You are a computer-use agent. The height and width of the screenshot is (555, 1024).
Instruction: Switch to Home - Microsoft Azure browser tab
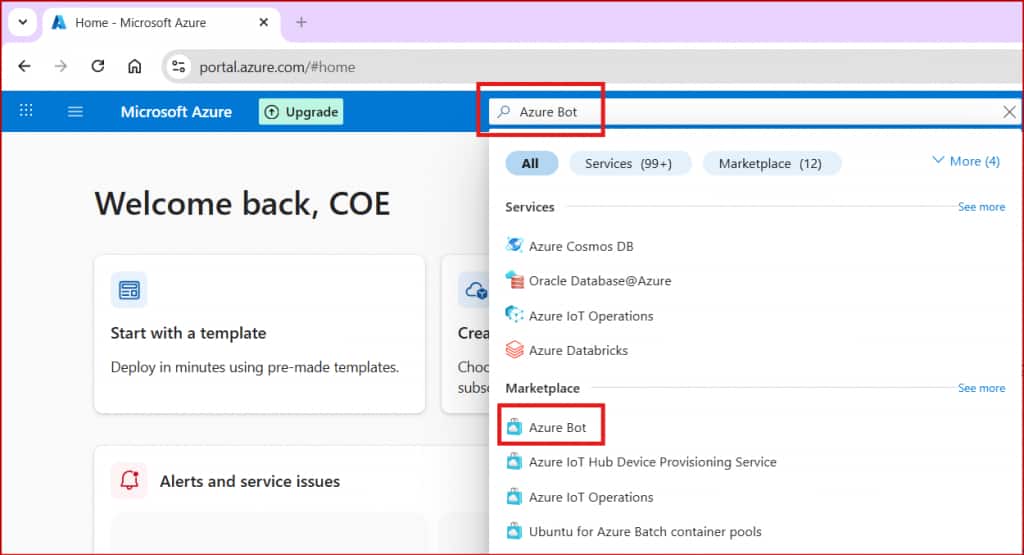coord(162,22)
